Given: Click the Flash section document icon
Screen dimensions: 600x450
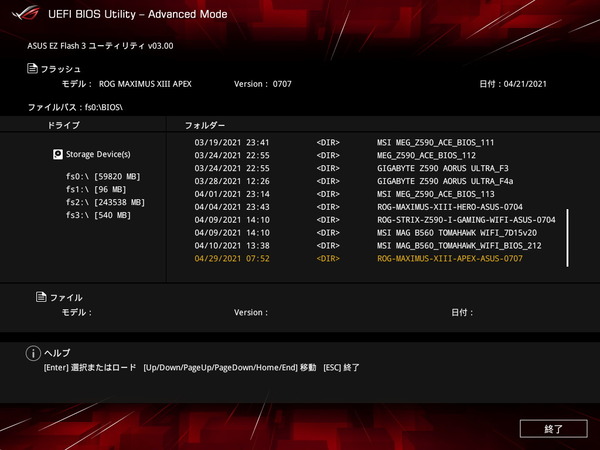Looking at the screenshot, I should (32, 68).
